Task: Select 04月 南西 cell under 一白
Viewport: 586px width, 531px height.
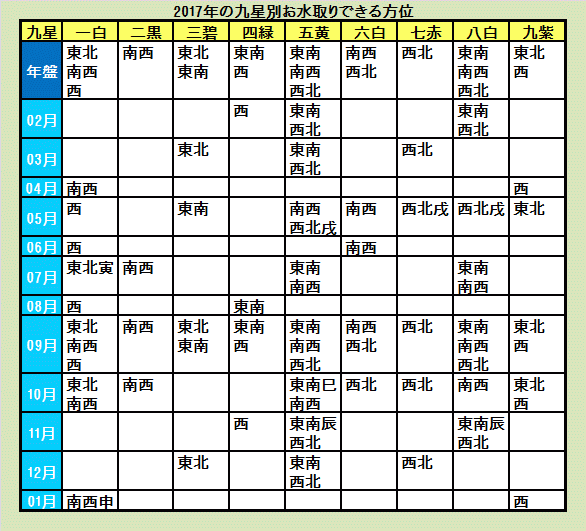Action: (x=90, y=188)
